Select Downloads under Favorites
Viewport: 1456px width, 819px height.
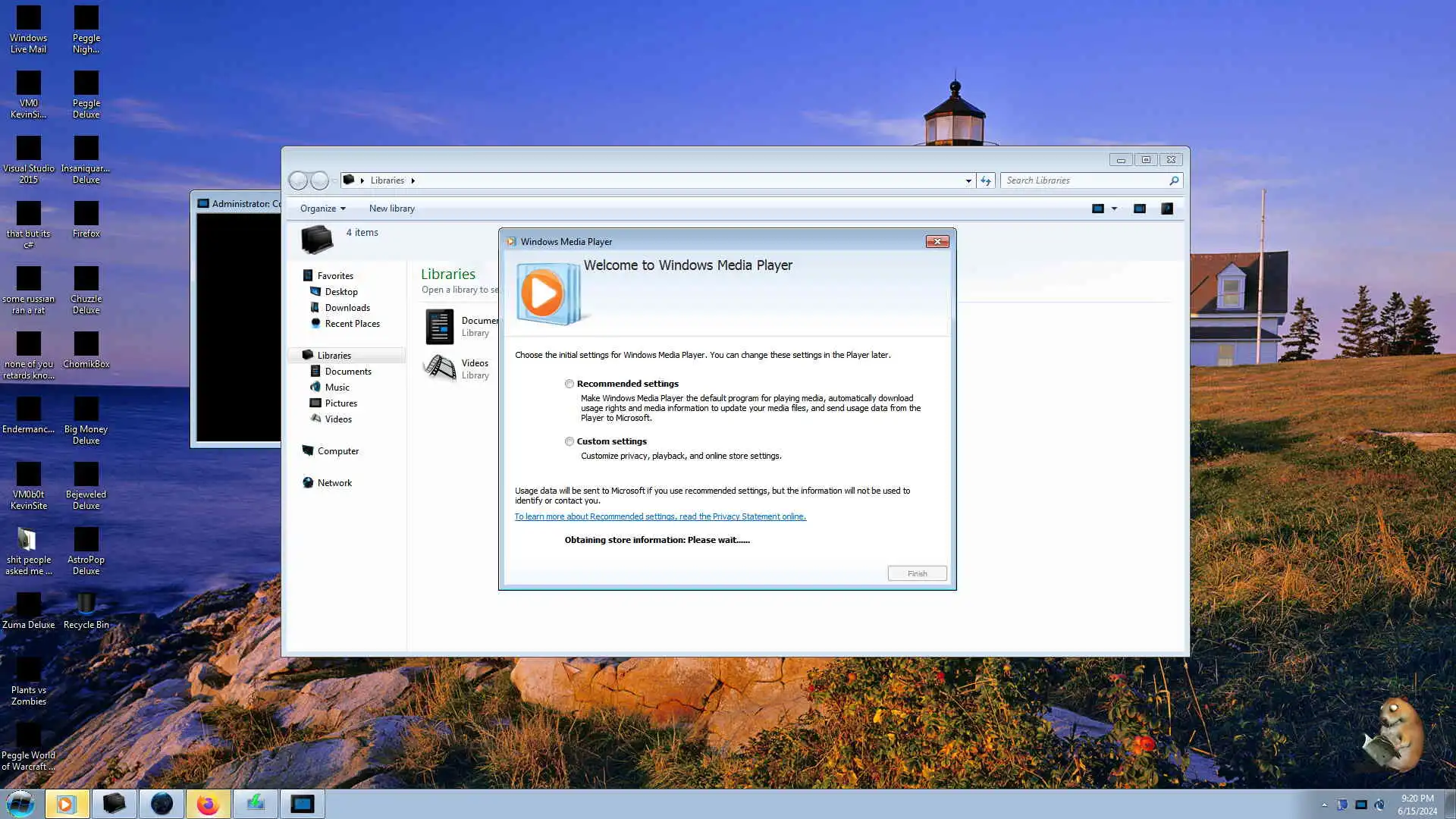pos(347,308)
